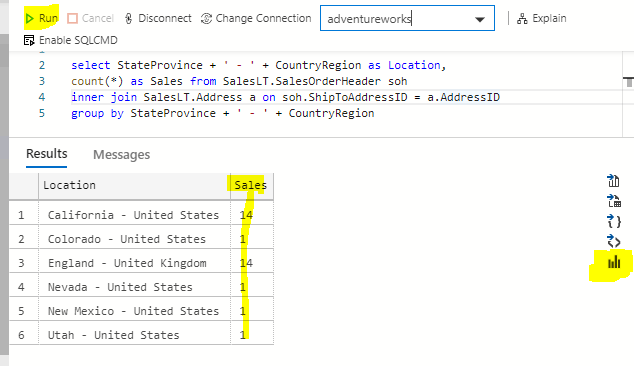This screenshot has width=634, height=366.
Task: Save results as JSON icon
Action: pyautogui.click(x=614, y=222)
